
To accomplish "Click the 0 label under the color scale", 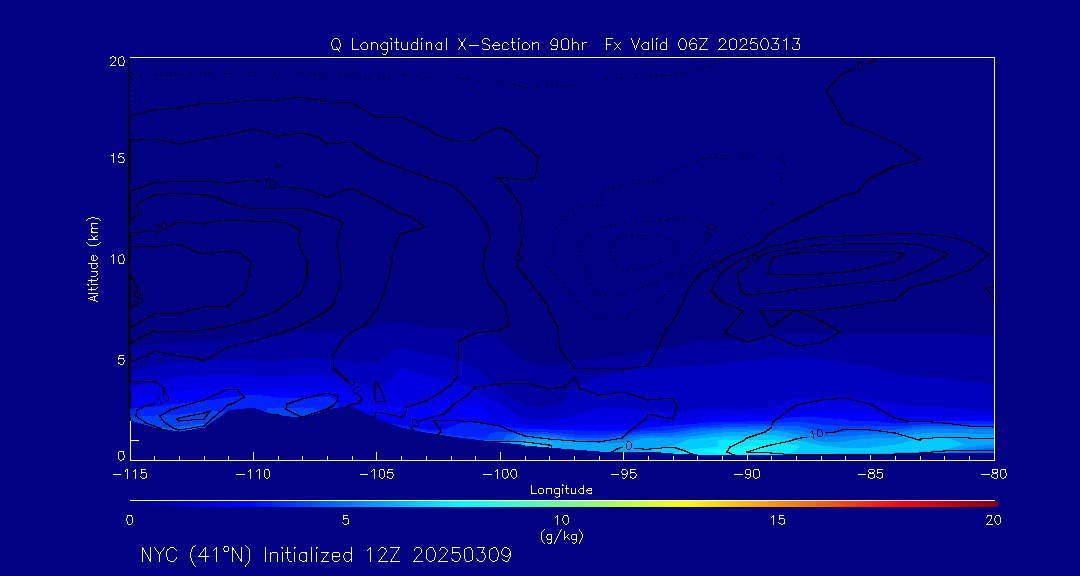I will pyautogui.click(x=129, y=521).
